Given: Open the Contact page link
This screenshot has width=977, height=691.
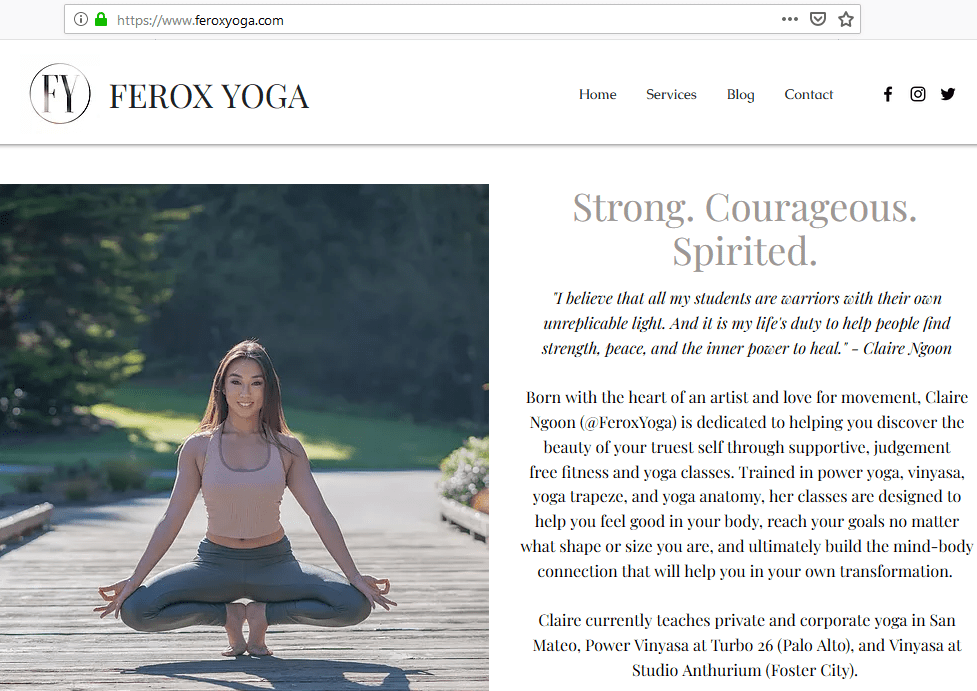Looking at the screenshot, I should point(808,95).
